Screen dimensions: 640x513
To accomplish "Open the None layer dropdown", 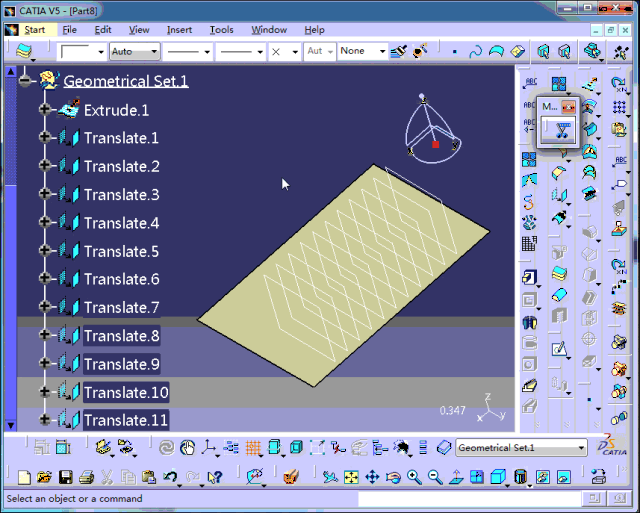I will pos(362,51).
